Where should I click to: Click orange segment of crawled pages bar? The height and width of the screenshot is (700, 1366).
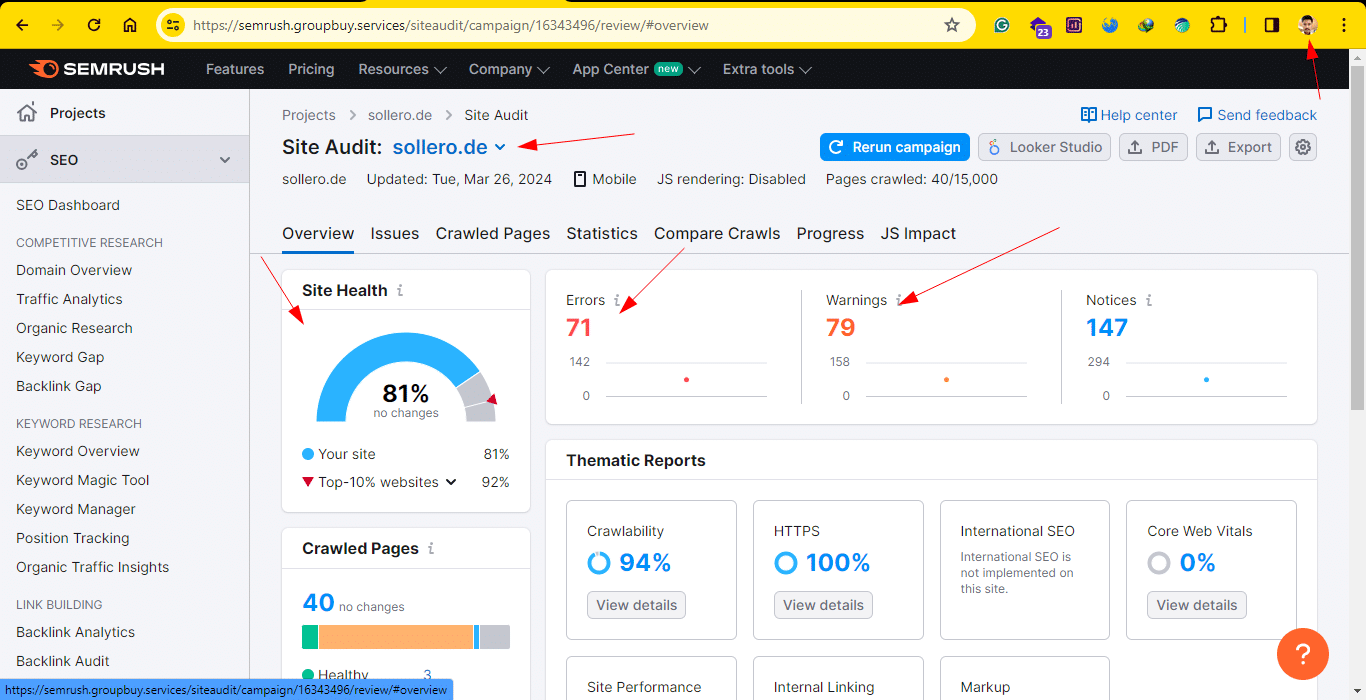click(395, 637)
